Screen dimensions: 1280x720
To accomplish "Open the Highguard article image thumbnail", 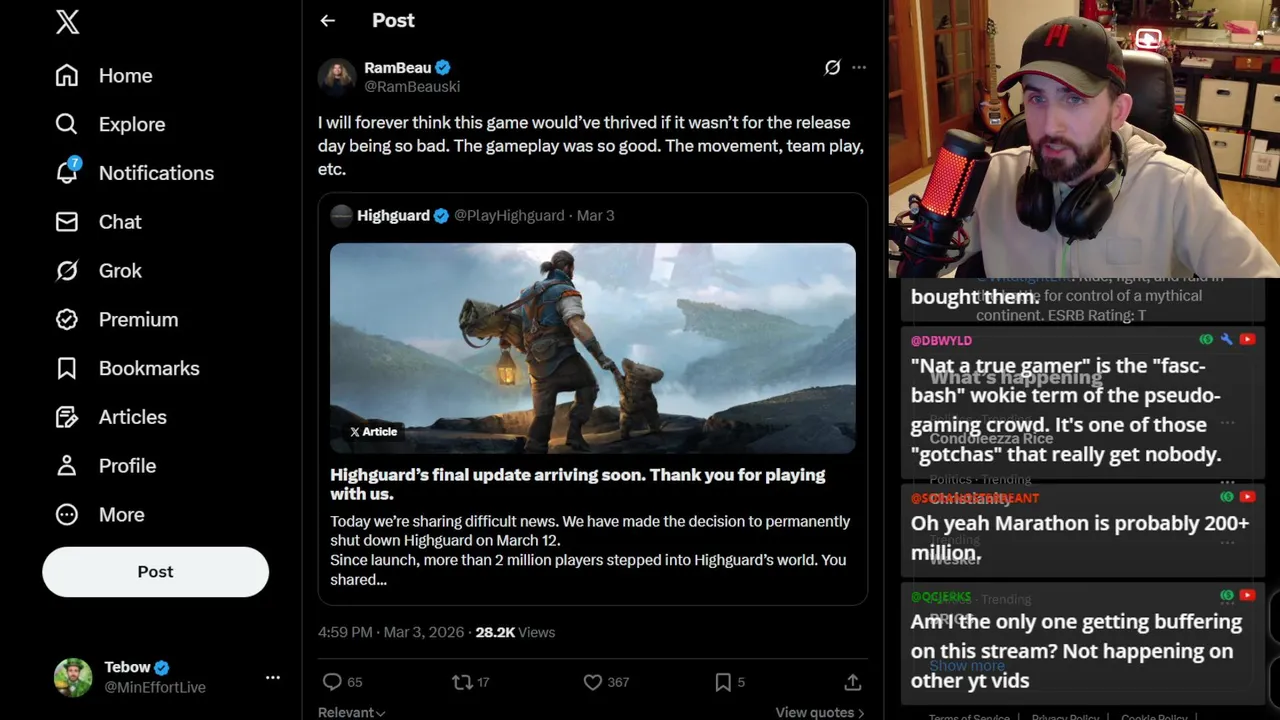I will coord(593,348).
